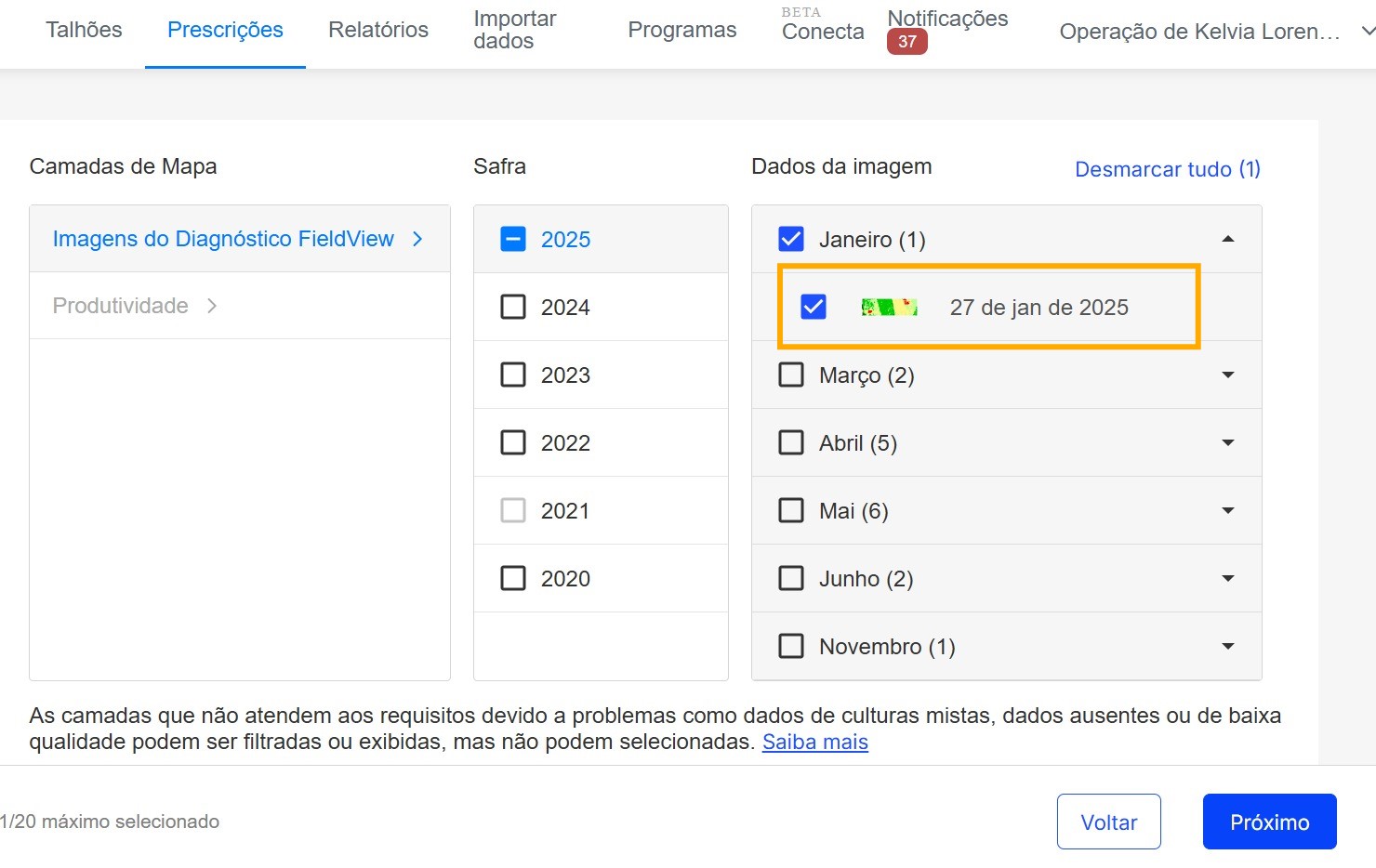Expand the Mai month arrow

click(1227, 511)
